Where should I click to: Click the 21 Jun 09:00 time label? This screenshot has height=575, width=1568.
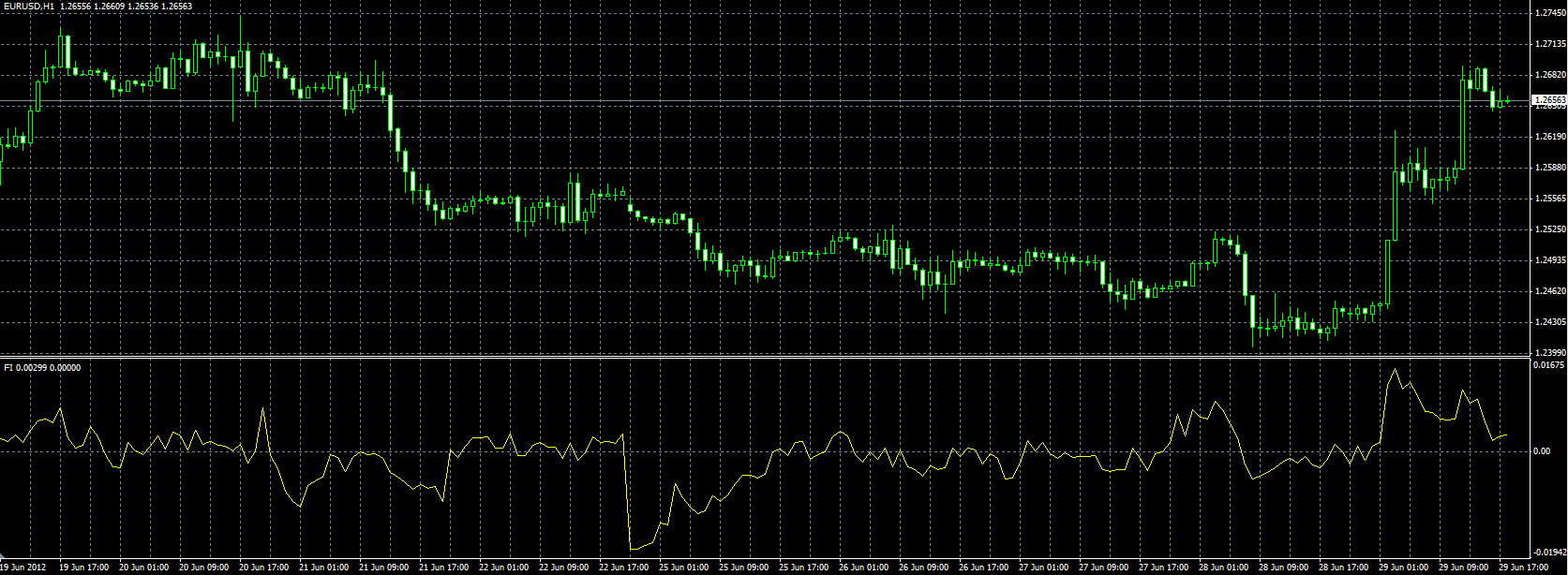384,568
